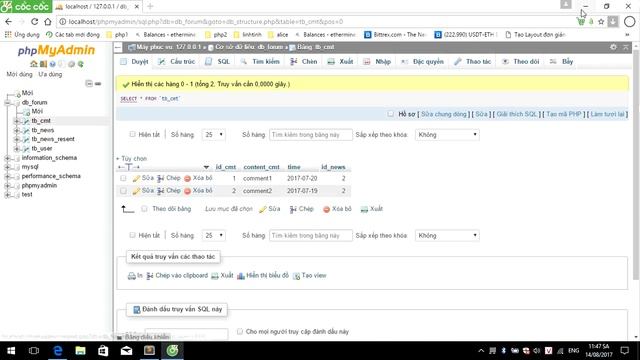Screen dimensions: 640x360
Task: Open the SQL tab
Action: coord(218,62)
